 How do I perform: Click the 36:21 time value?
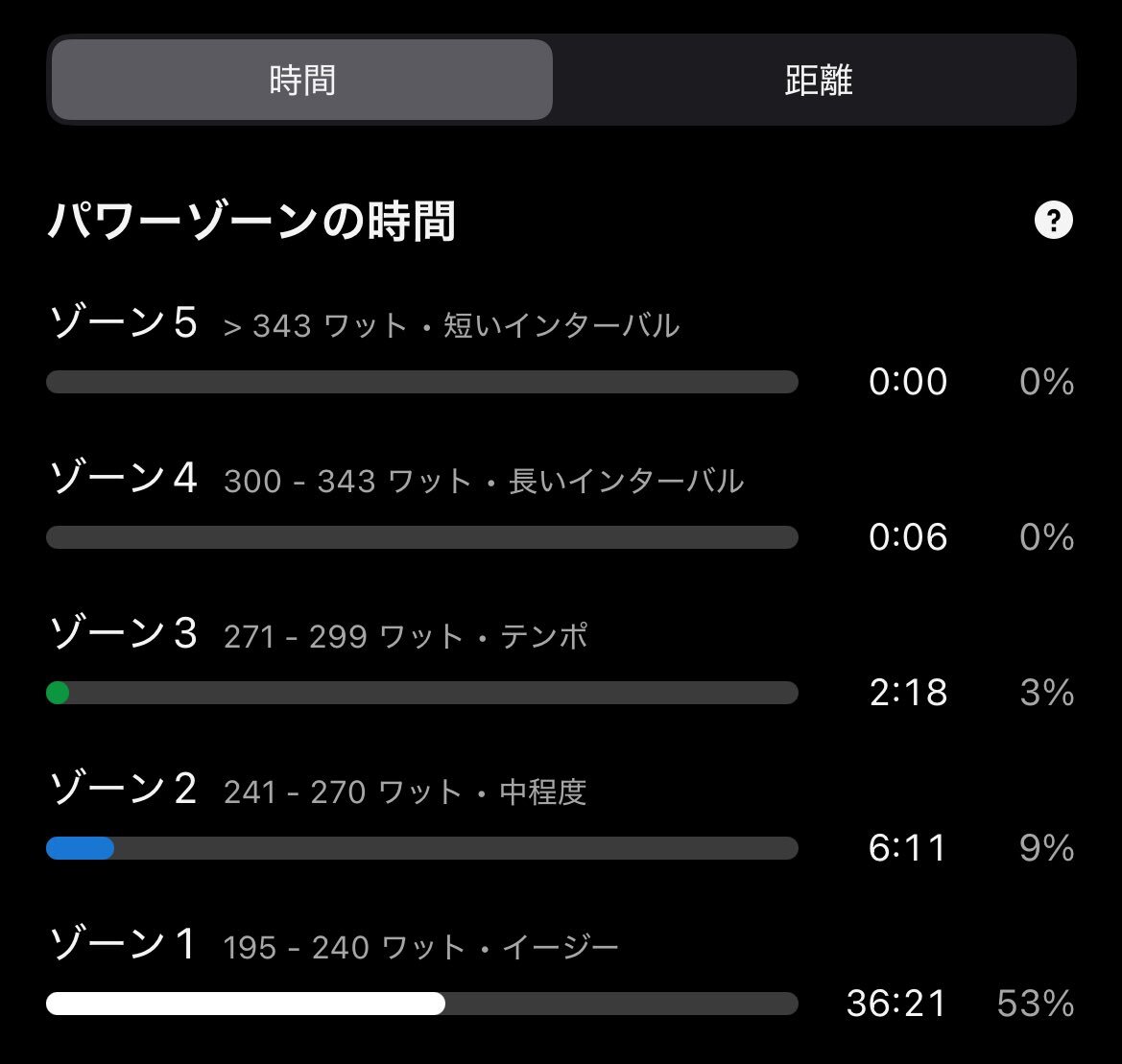coord(896,1004)
